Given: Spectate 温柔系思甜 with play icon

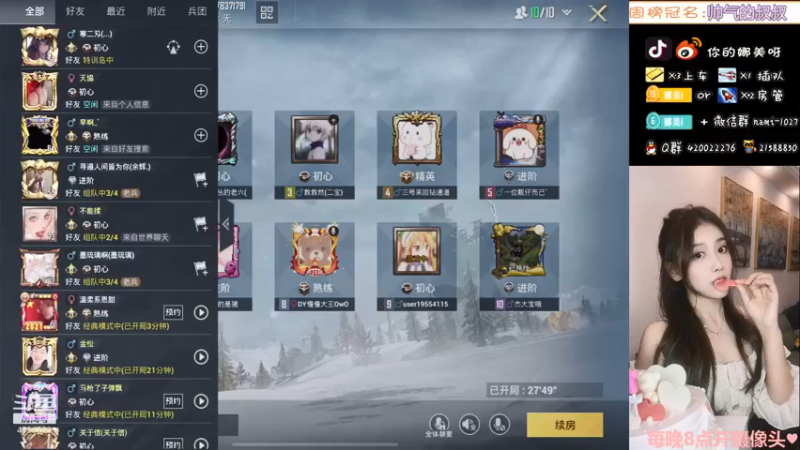Looking at the screenshot, I should click(x=201, y=313).
